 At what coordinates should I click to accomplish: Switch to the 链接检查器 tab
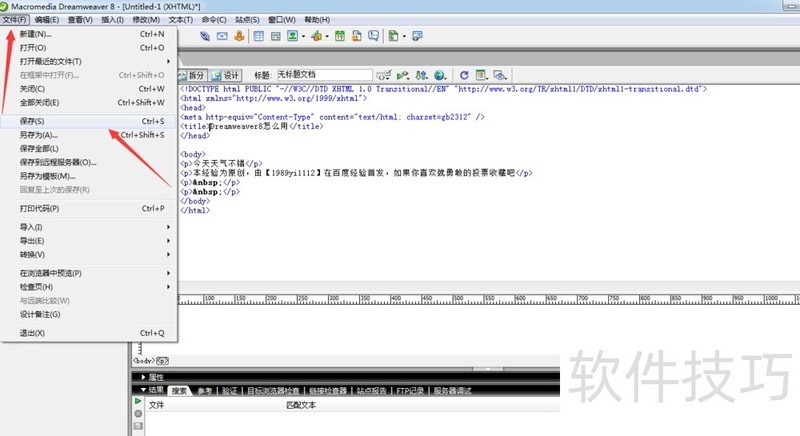click(x=328, y=391)
